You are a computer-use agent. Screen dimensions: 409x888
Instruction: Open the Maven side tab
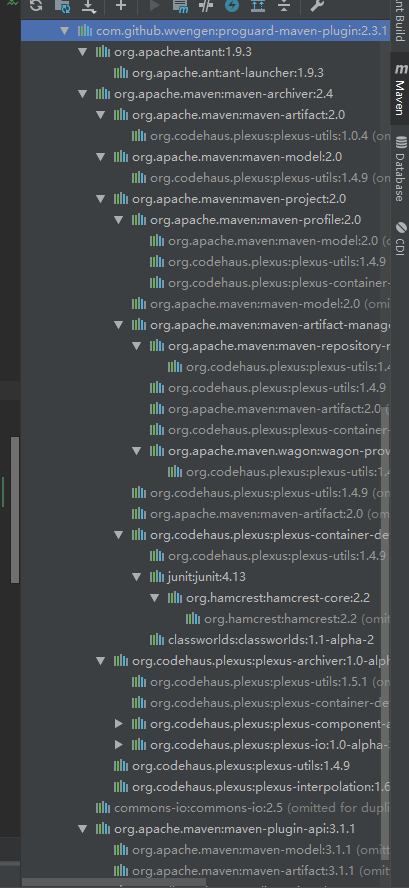click(400, 86)
